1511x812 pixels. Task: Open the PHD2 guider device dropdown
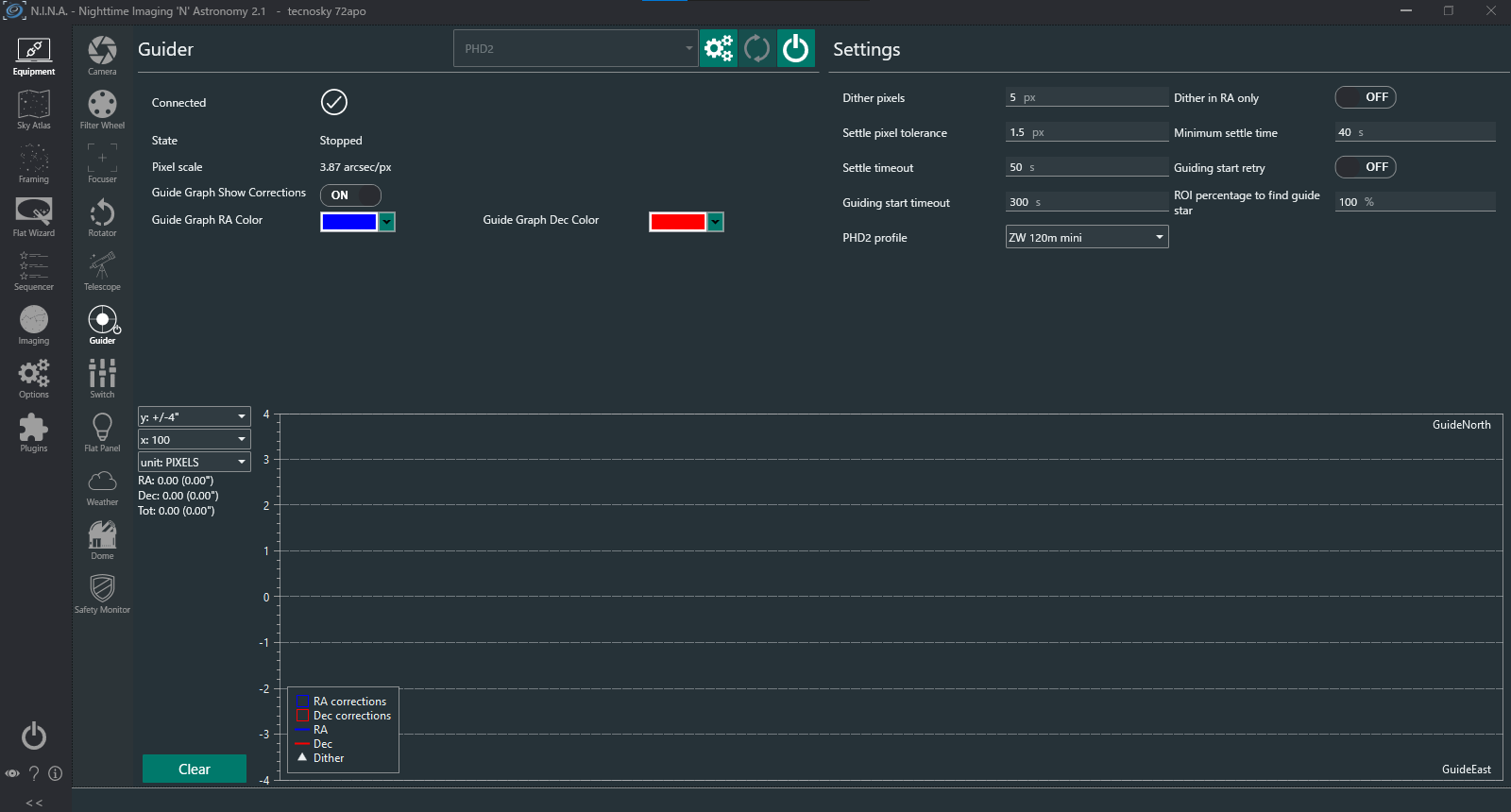(575, 48)
